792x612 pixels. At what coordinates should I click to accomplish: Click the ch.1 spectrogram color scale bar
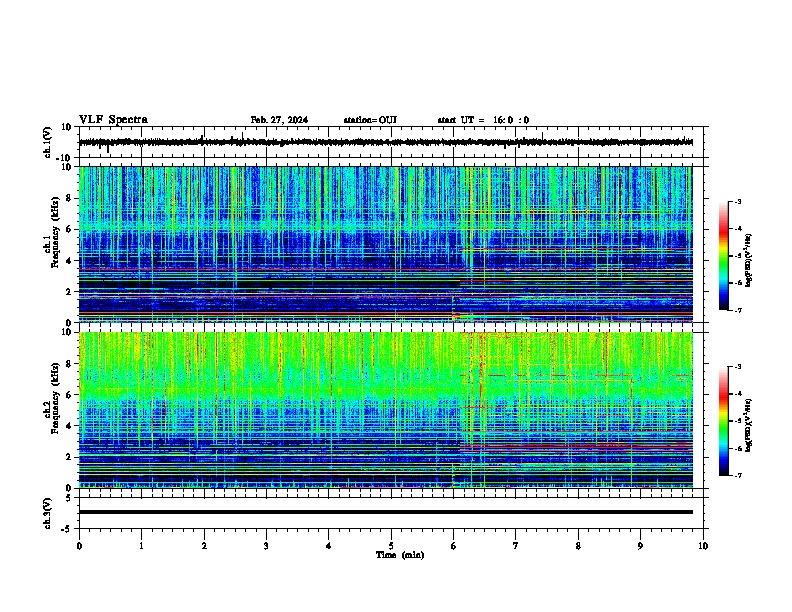[724, 256]
